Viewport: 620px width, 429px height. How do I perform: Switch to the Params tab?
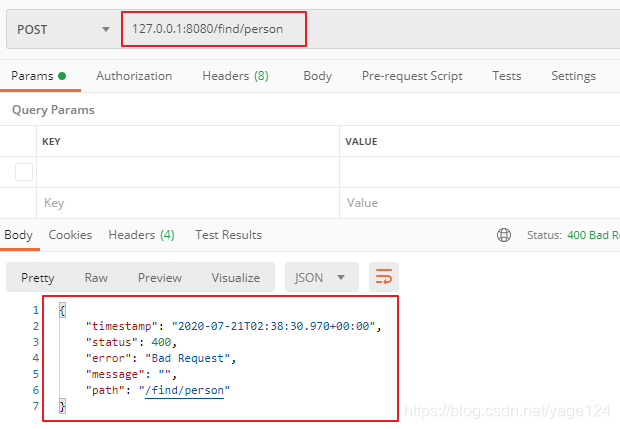pyautogui.click(x=38, y=76)
